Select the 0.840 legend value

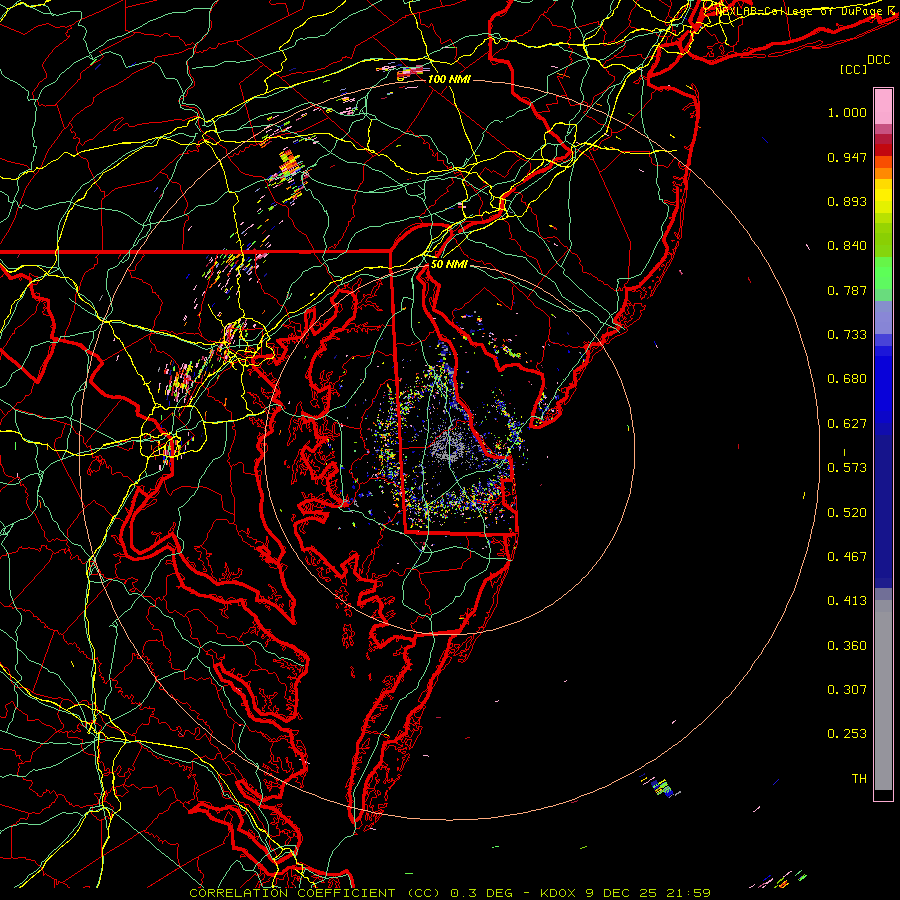coord(847,246)
